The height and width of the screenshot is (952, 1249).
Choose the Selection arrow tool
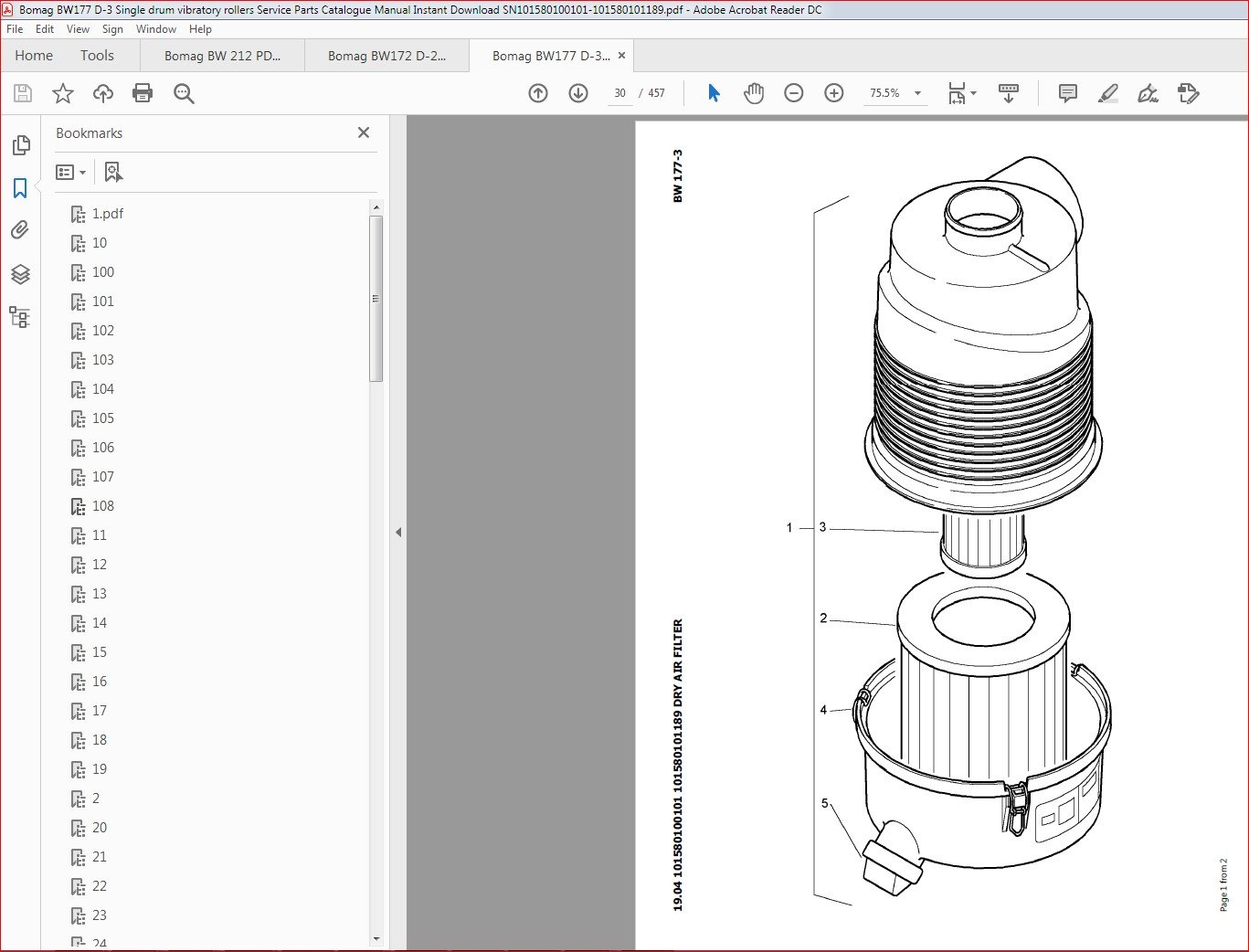click(x=714, y=93)
